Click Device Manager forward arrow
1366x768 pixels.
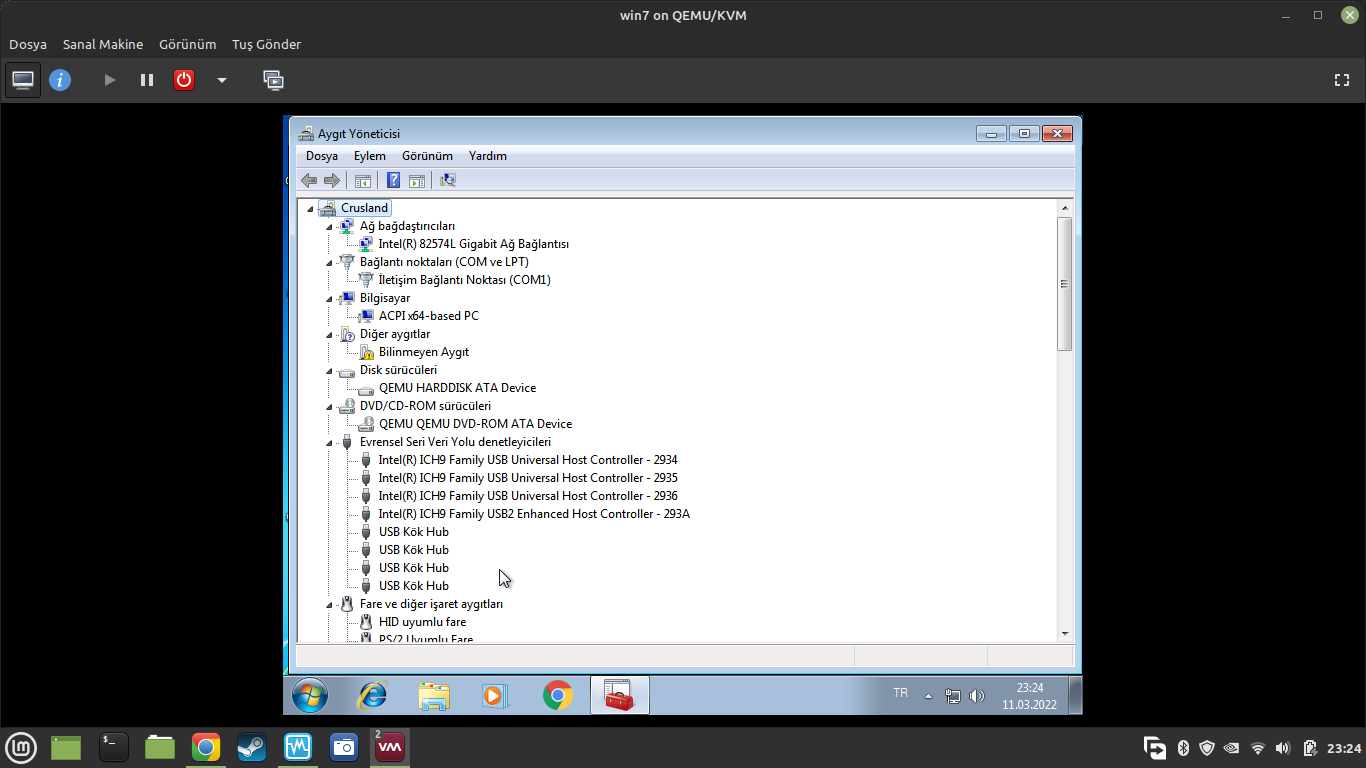[332, 180]
